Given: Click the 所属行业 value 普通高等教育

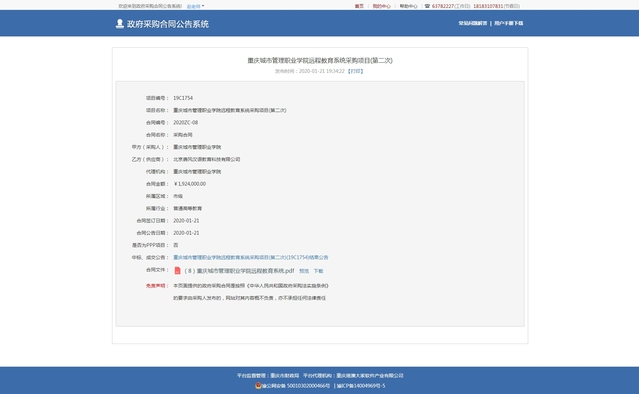Looking at the screenshot, I should (x=187, y=208).
